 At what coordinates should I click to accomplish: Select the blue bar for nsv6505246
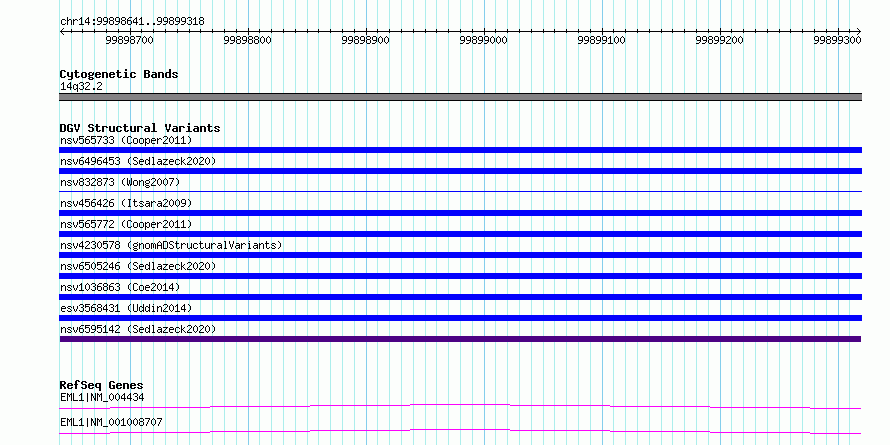pos(460,276)
